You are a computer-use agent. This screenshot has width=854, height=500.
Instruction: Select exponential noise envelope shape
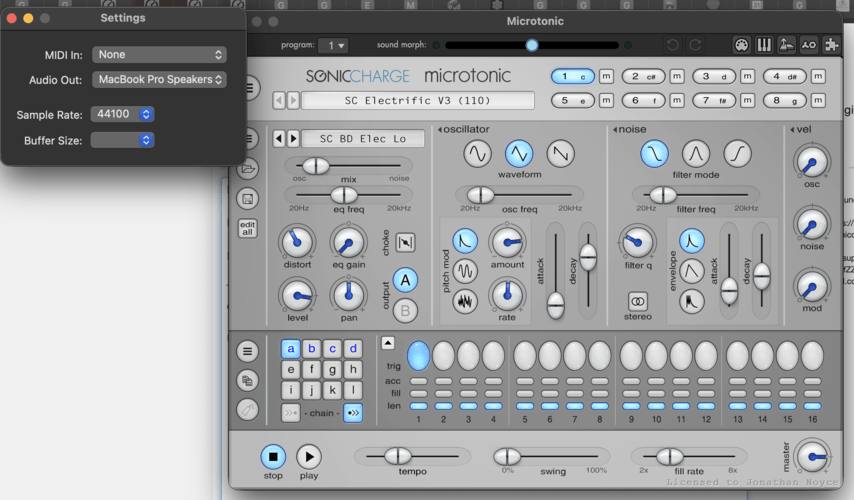(692, 241)
